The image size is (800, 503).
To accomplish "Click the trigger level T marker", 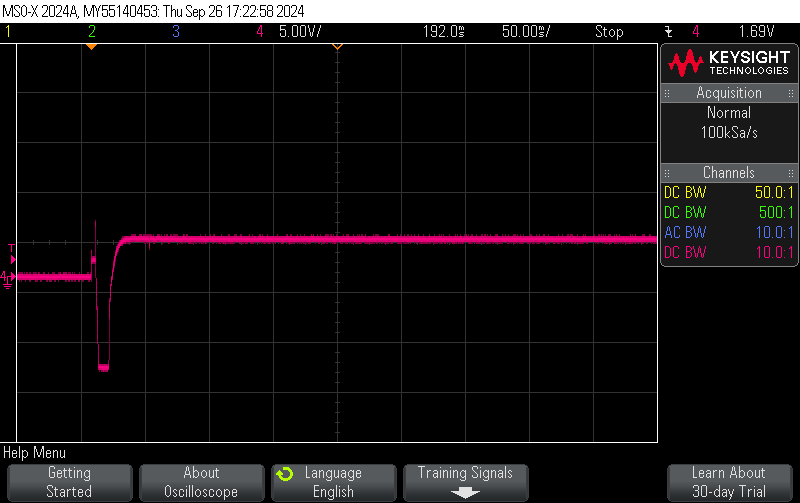I will pyautogui.click(x=11, y=246).
